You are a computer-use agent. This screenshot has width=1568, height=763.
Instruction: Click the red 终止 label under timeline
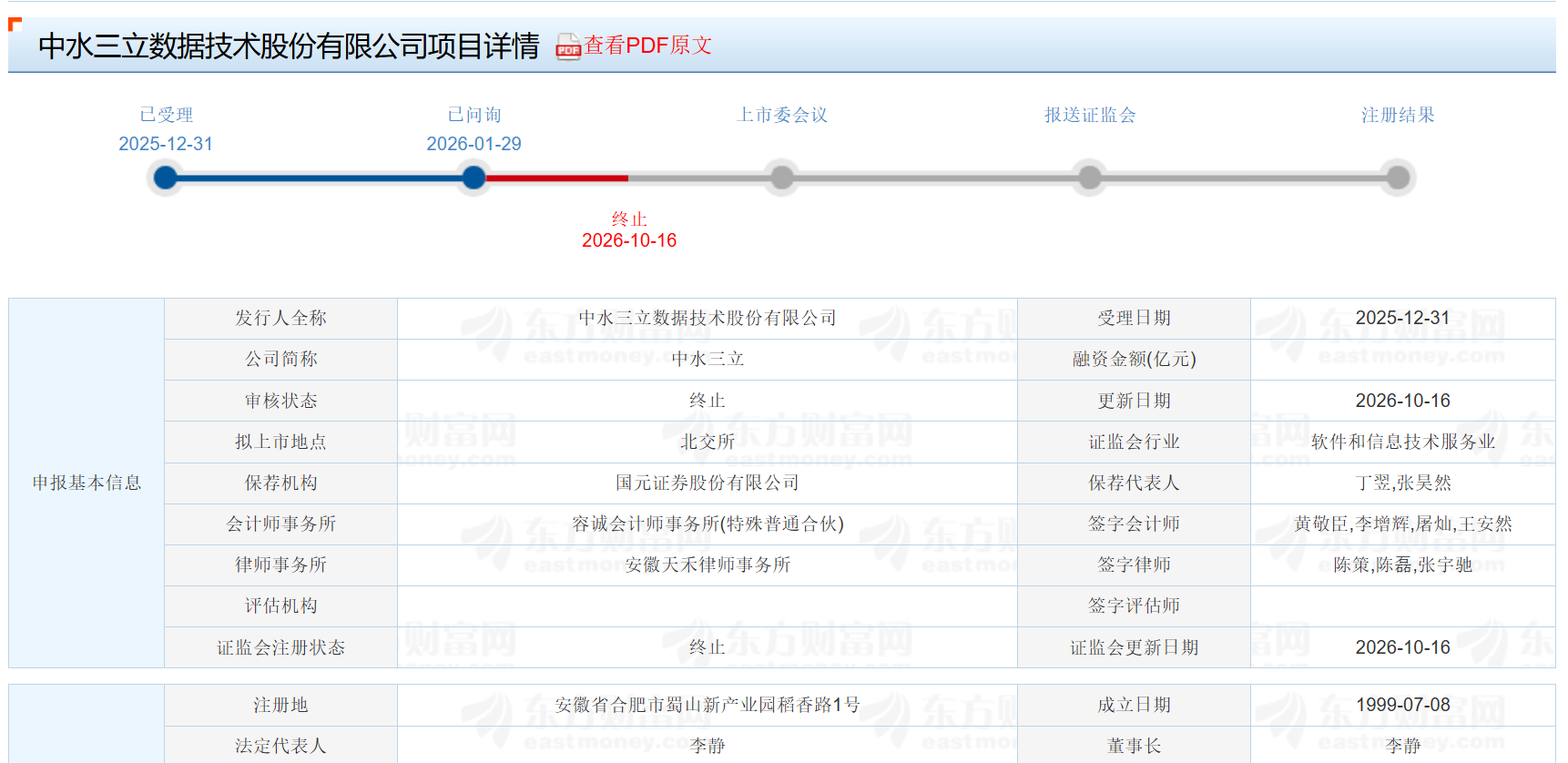coord(629,219)
